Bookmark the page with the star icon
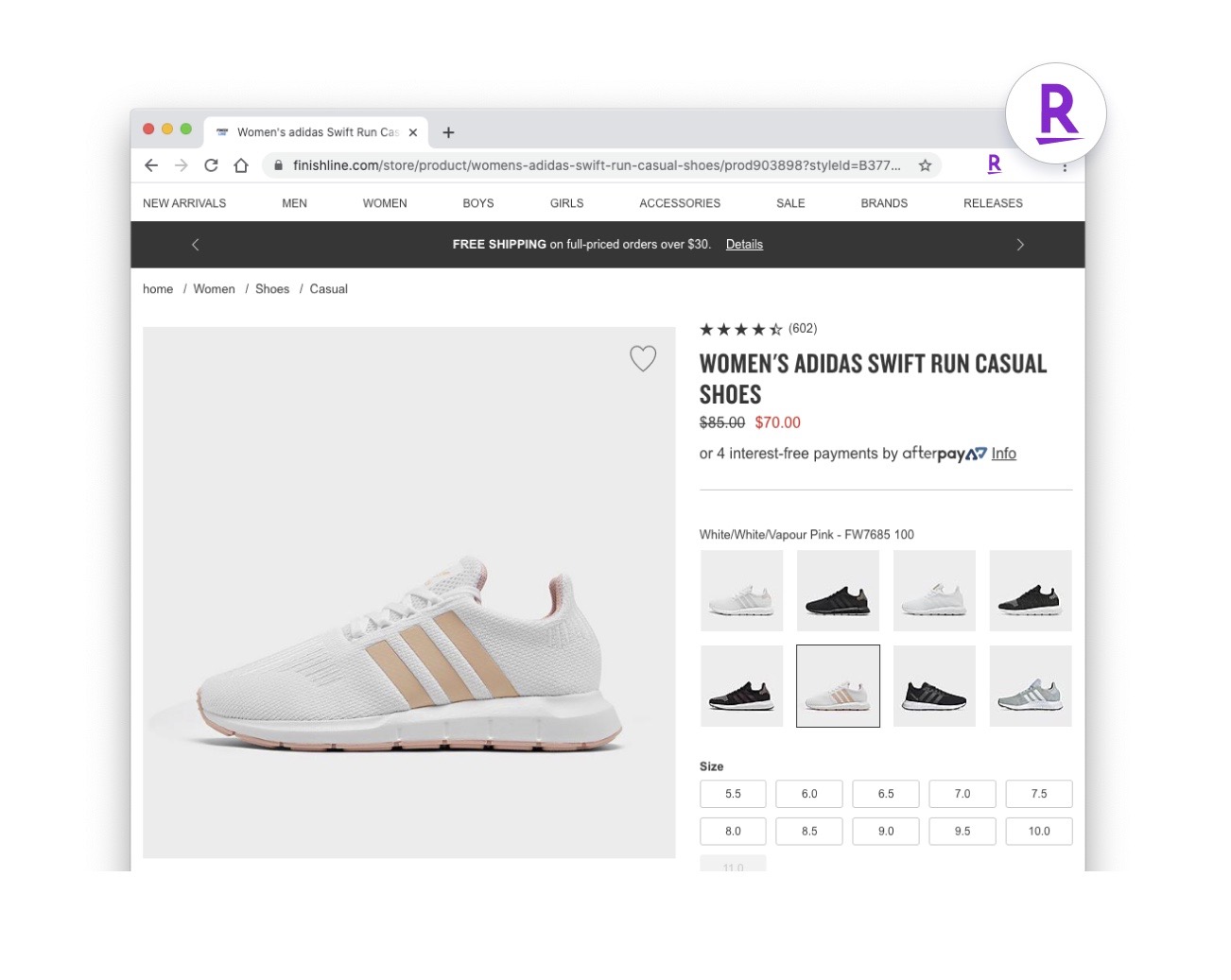This screenshot has height=980, width=1231. pyautogui.click(x=925, y=165)
